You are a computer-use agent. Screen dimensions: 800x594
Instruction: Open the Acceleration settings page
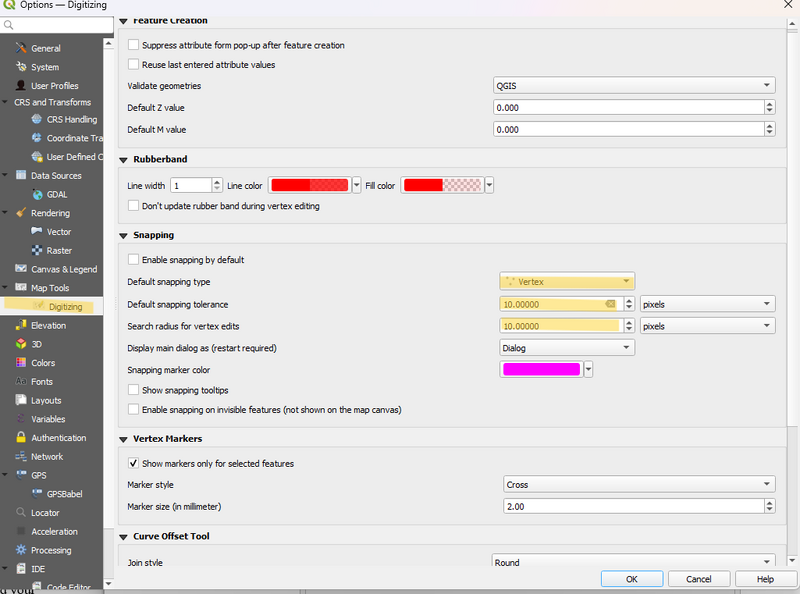(x=54, y=531)
